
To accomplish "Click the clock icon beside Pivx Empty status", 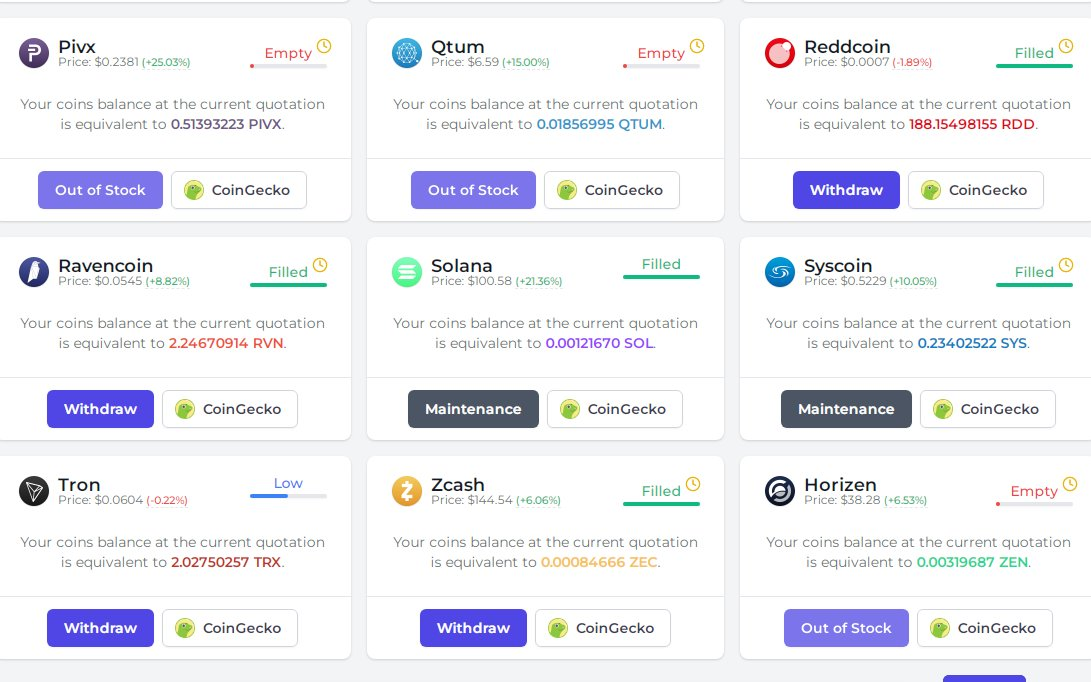I will click(x=324, y=46).
